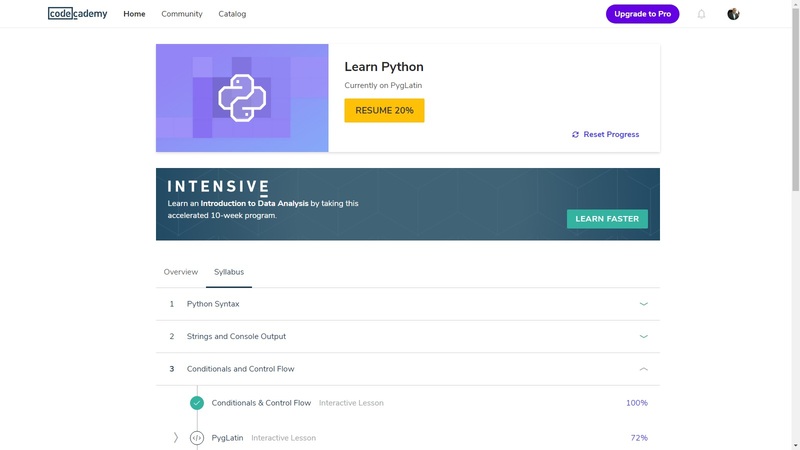Click the Python logo course image
This screenshot has width=800, height=450.
coord(242,98)
